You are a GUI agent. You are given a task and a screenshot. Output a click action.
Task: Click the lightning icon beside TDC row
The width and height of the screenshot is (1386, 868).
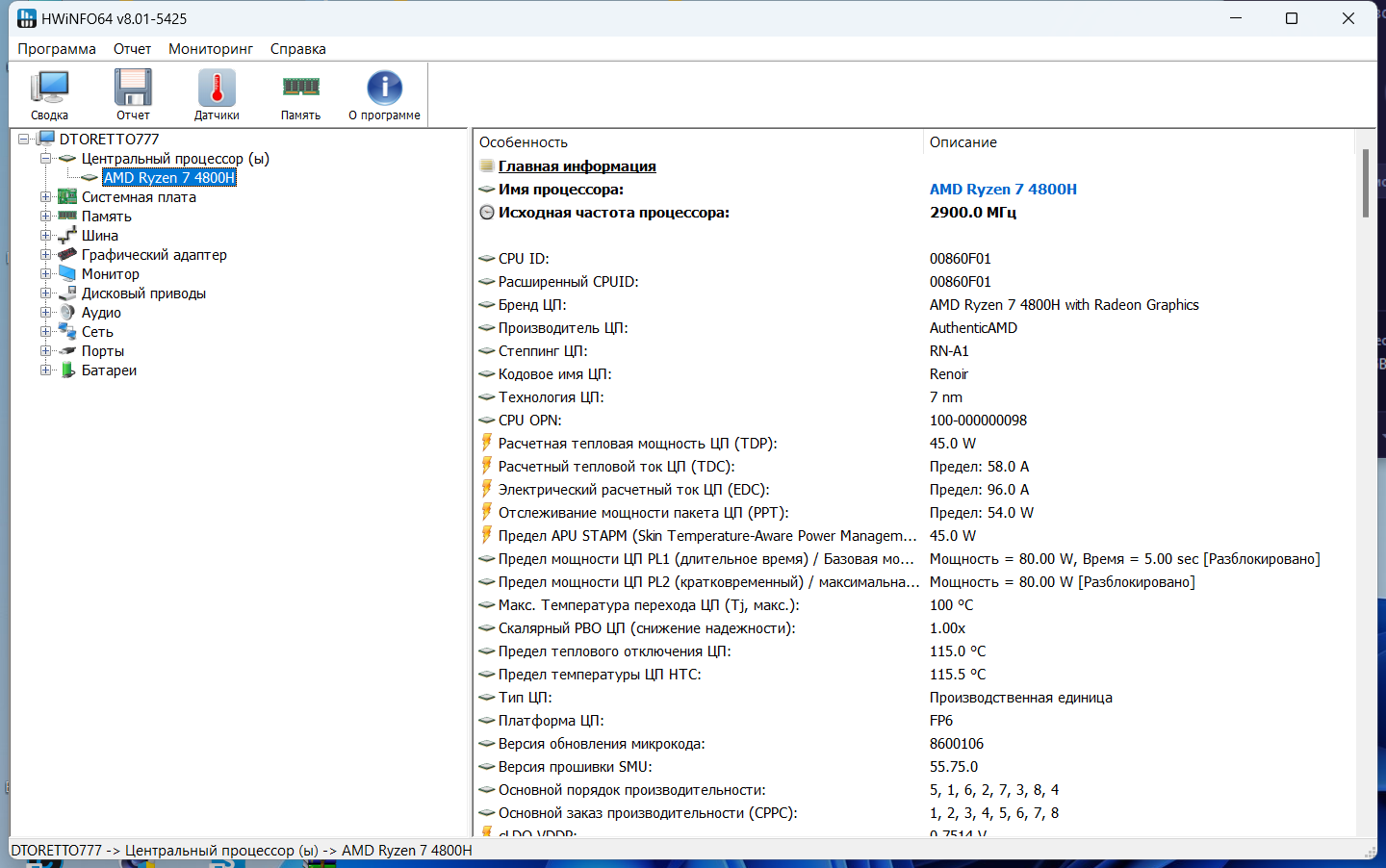(x=487, y=466)
